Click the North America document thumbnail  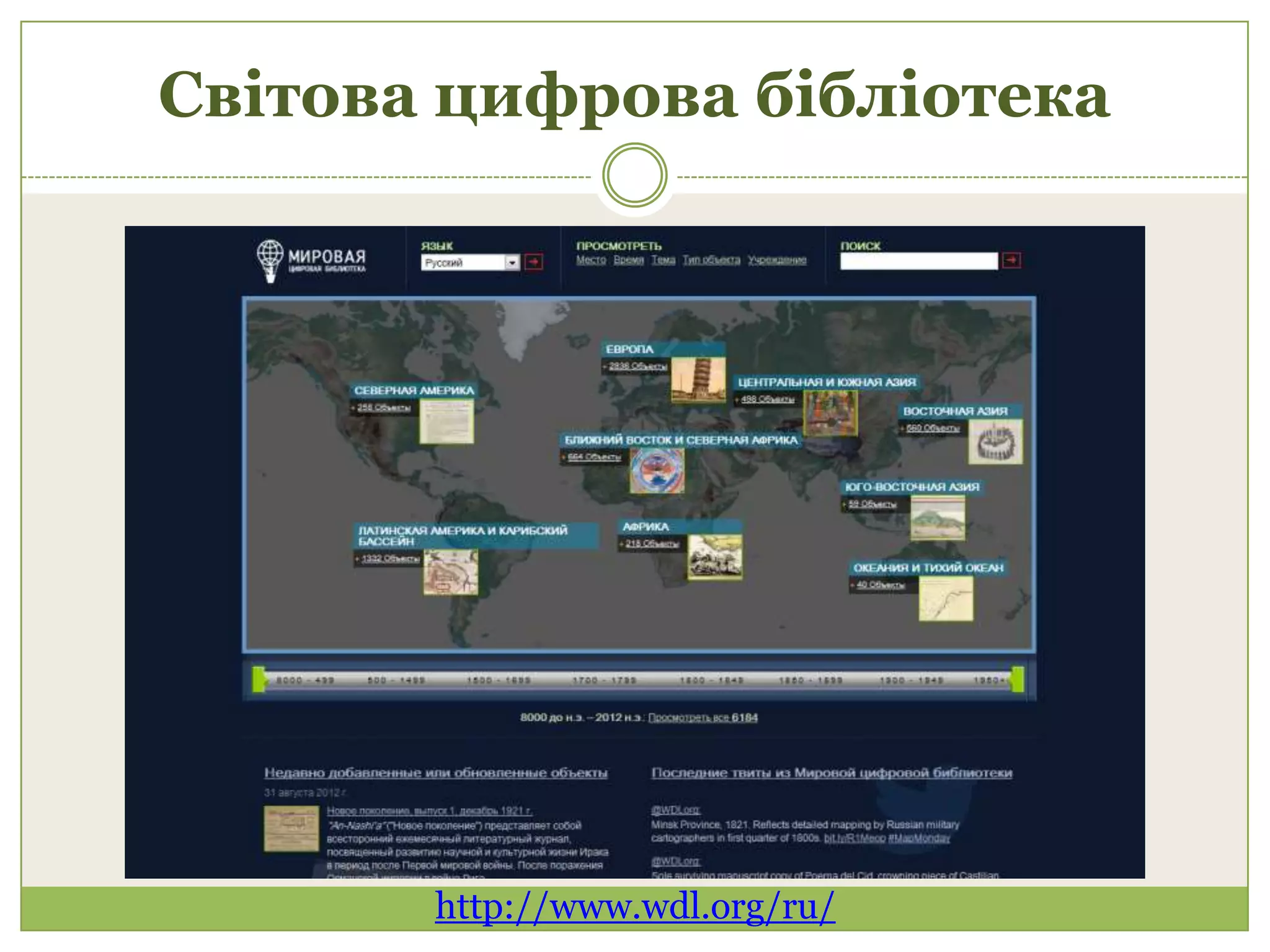[x=446, y=421]
